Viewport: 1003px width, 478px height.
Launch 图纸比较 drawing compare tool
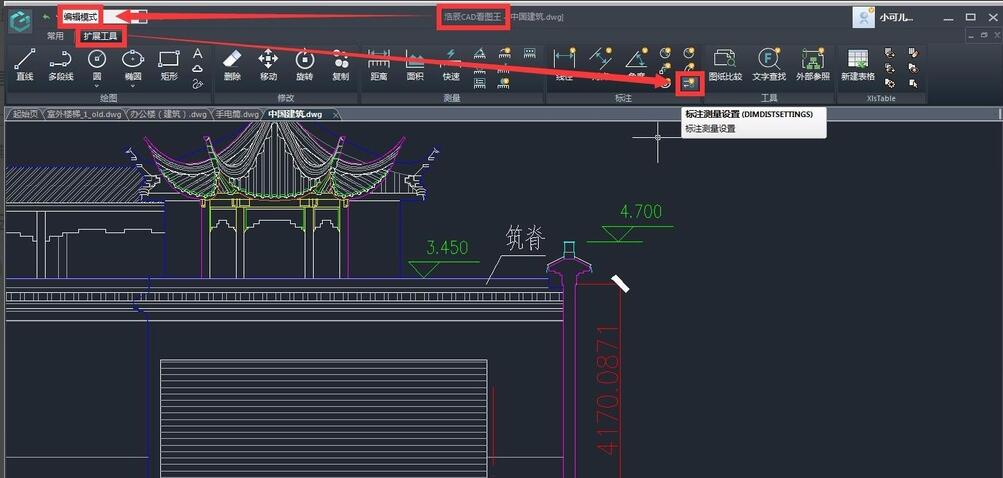[725, 63]
